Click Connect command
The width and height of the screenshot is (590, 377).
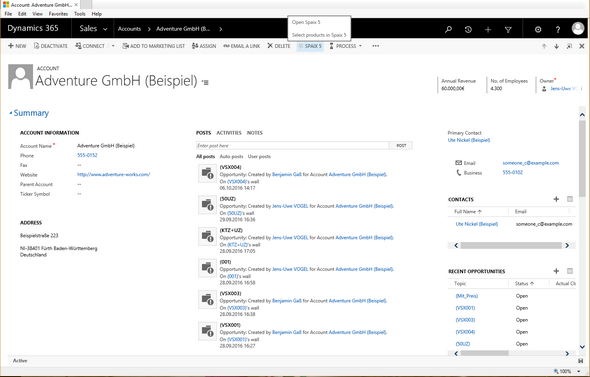coord(90,46)
